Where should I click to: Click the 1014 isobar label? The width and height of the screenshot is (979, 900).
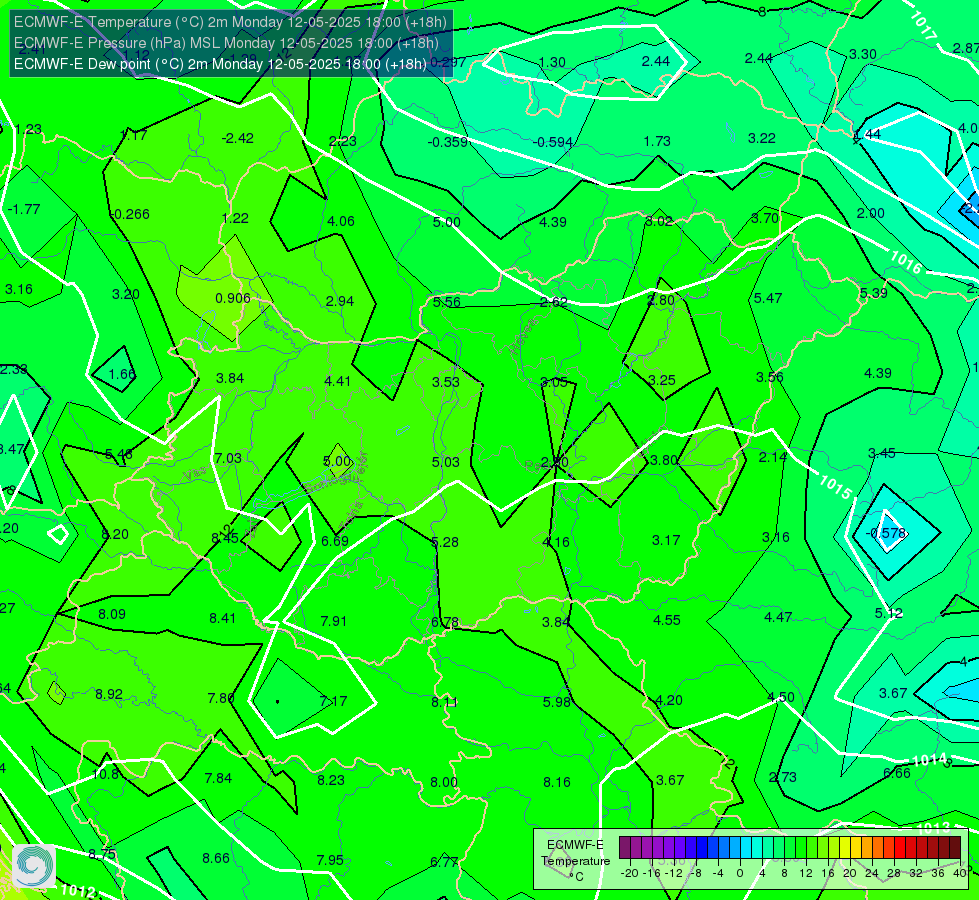(930, 761)
